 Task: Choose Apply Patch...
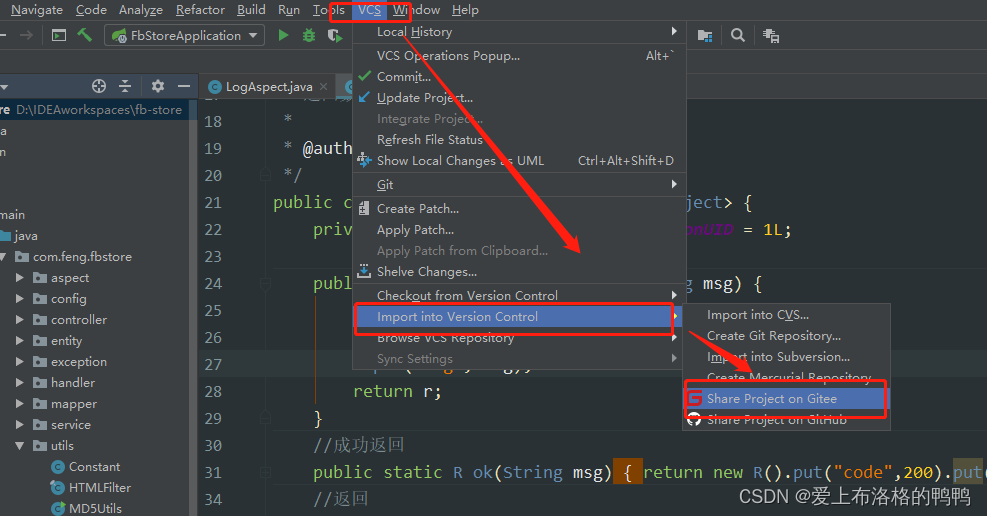pyautogui.click(x=519, y=230)
